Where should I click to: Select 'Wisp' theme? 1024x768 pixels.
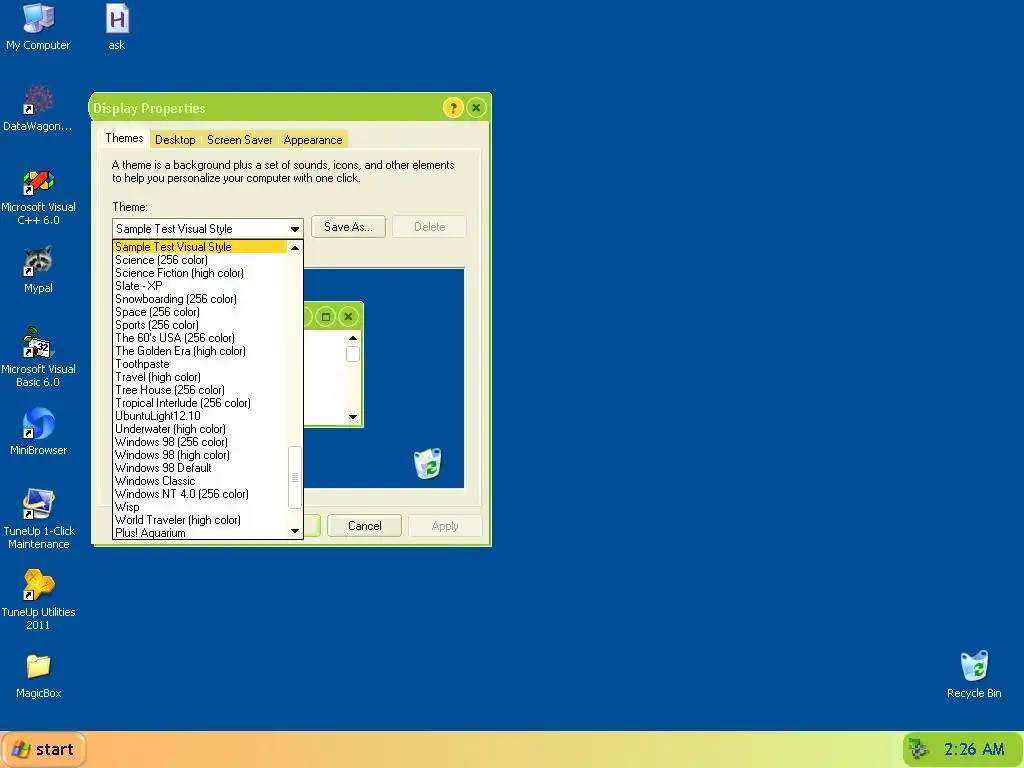(200, 507)
